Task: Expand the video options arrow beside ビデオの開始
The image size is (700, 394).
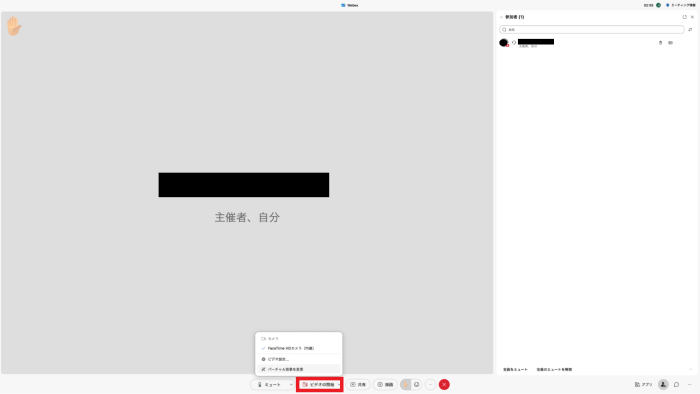Action: pos(339,384)
